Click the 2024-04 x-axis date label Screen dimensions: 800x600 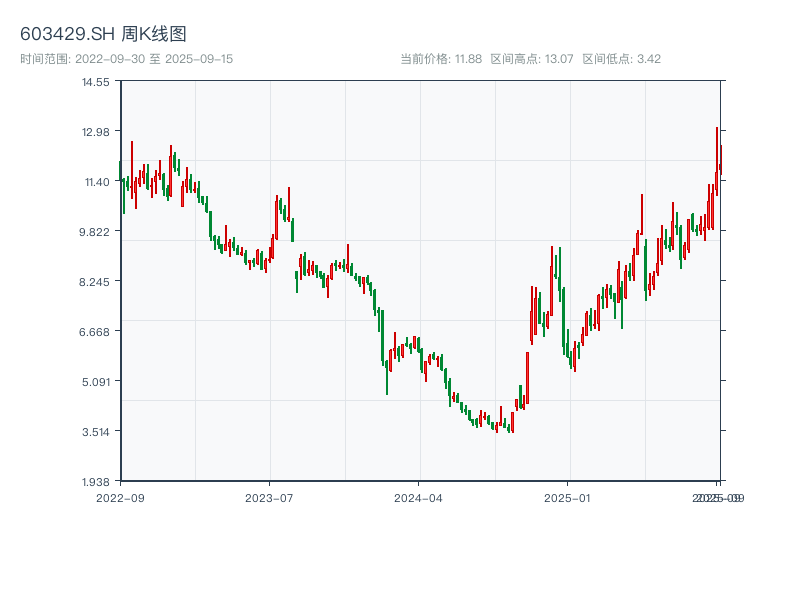tap(419, 497)
